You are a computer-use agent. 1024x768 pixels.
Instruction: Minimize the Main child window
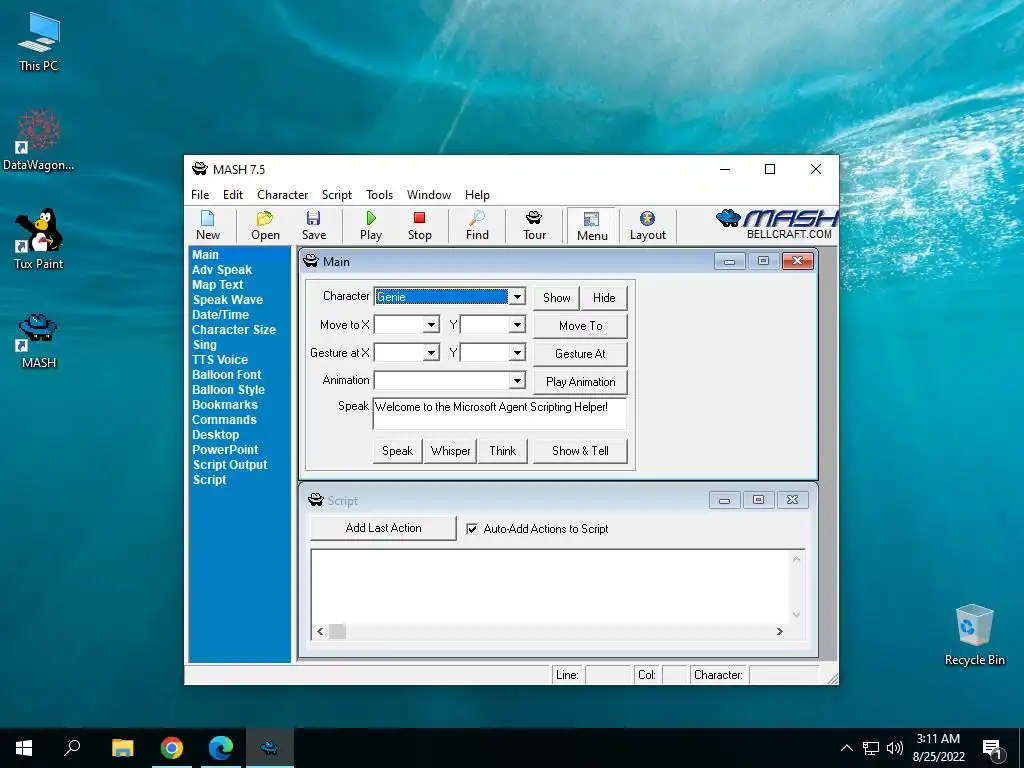click(729, 261)
